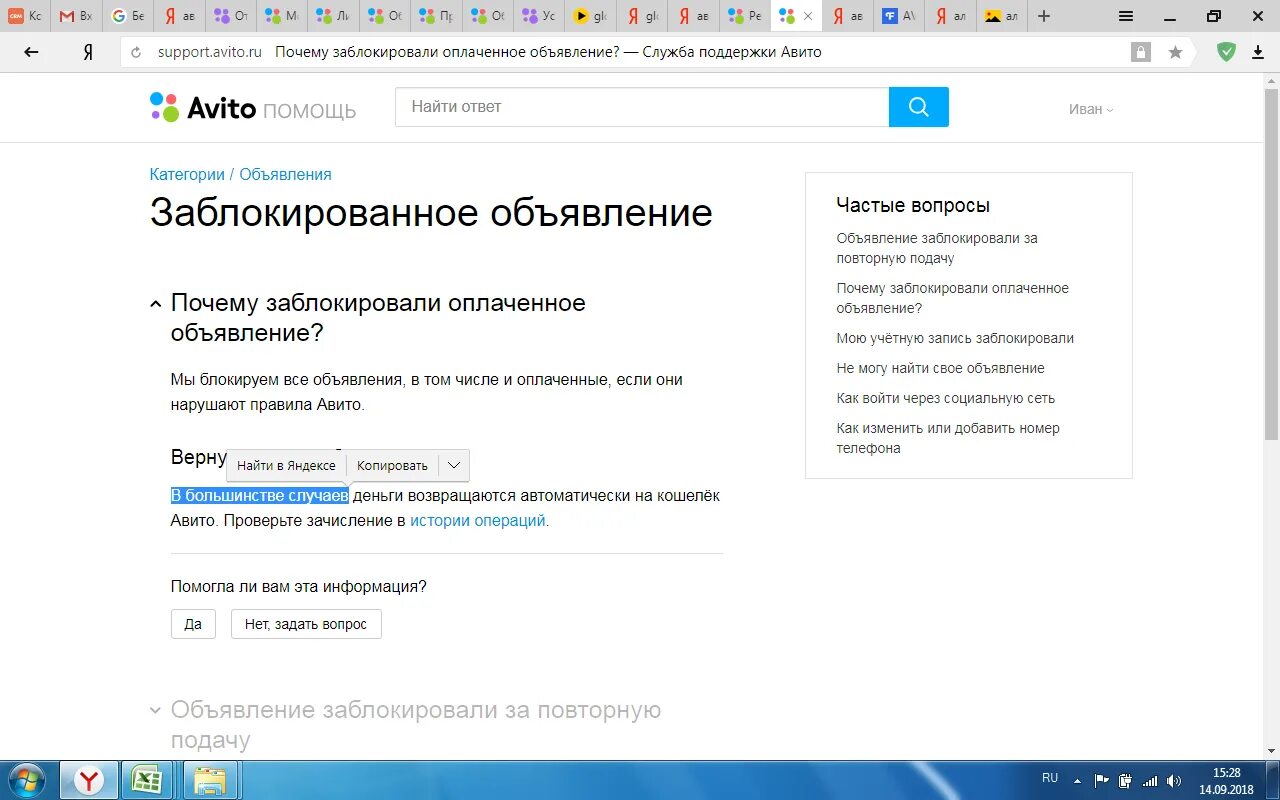Viewport: 1280px width, 800px height.
Task: Click the 'Частые вопросы' heading
Action: coord(913,205)
